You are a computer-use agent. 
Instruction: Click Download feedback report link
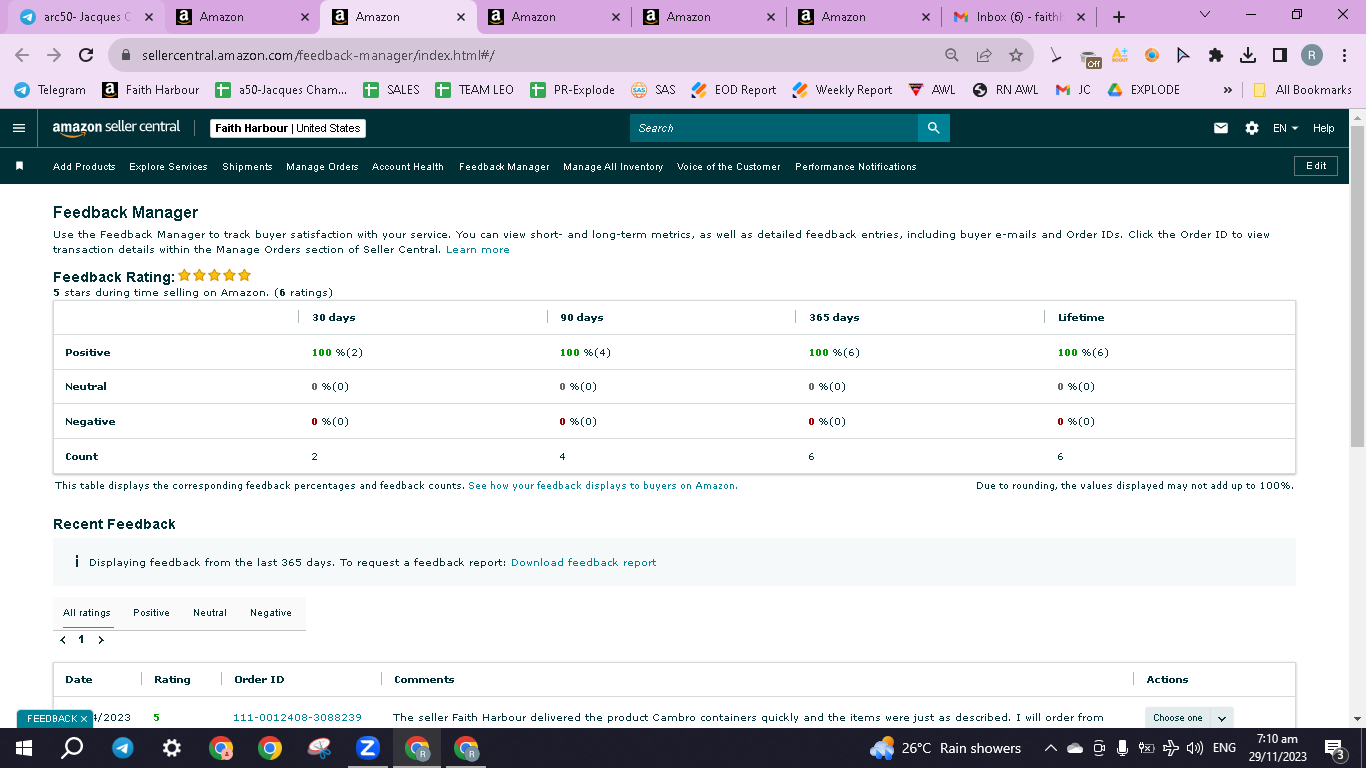pyautogui.click(x=584, y=563)
